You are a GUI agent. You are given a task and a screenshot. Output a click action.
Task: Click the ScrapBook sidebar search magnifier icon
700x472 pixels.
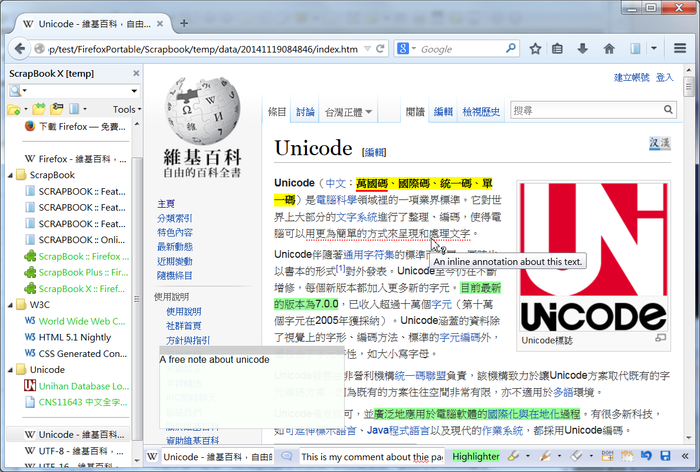15,91
